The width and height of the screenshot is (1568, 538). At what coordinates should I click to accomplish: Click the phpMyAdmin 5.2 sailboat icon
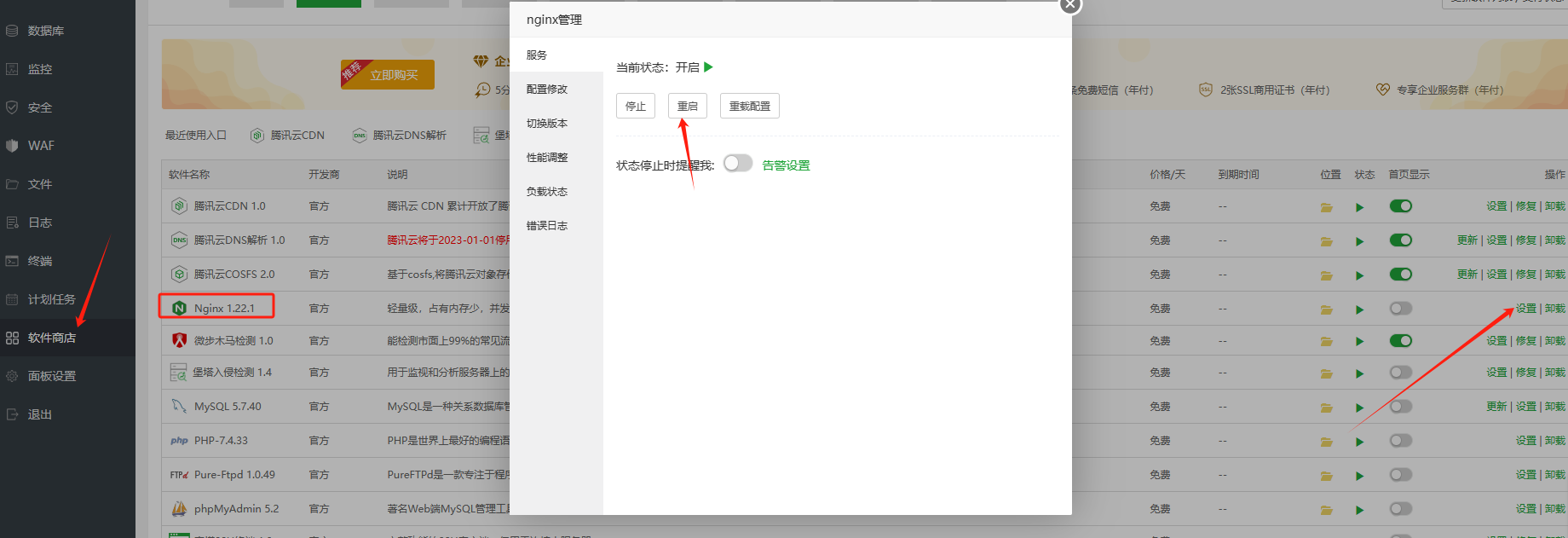179,509
